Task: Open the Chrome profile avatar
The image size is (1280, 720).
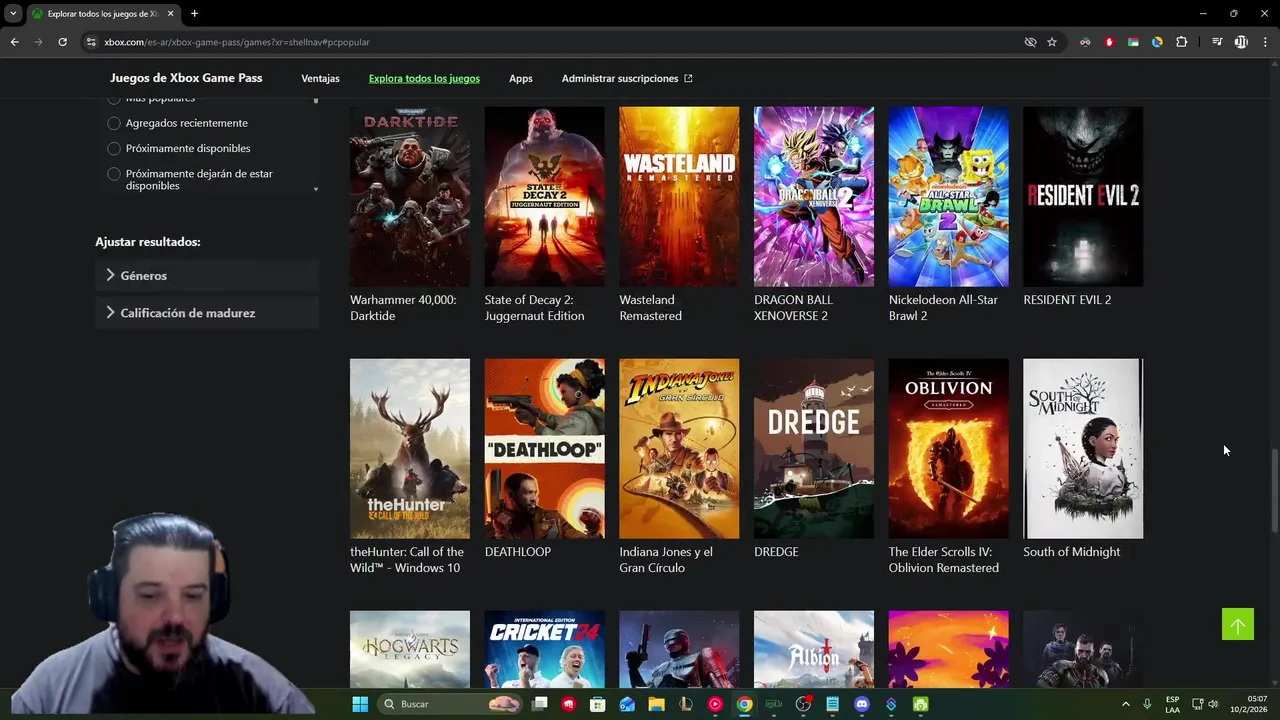Action: [1241, 42]
